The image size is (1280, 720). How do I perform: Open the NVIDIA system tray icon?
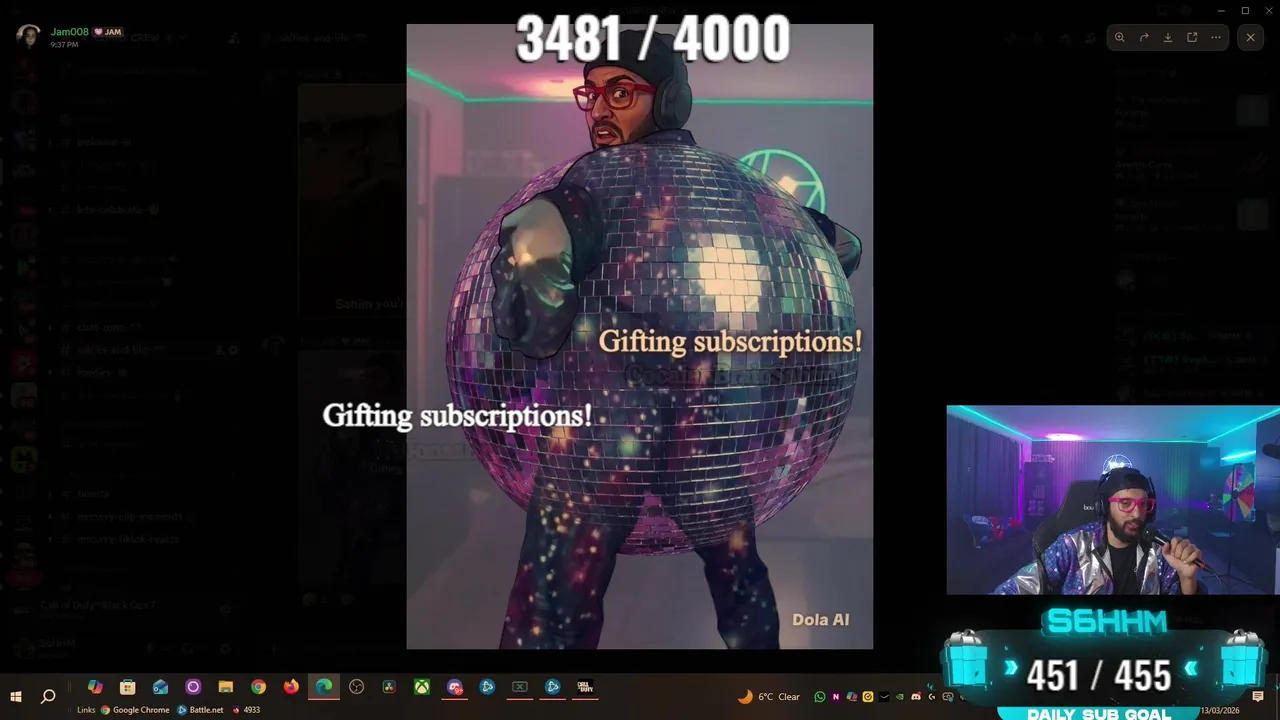900,697
